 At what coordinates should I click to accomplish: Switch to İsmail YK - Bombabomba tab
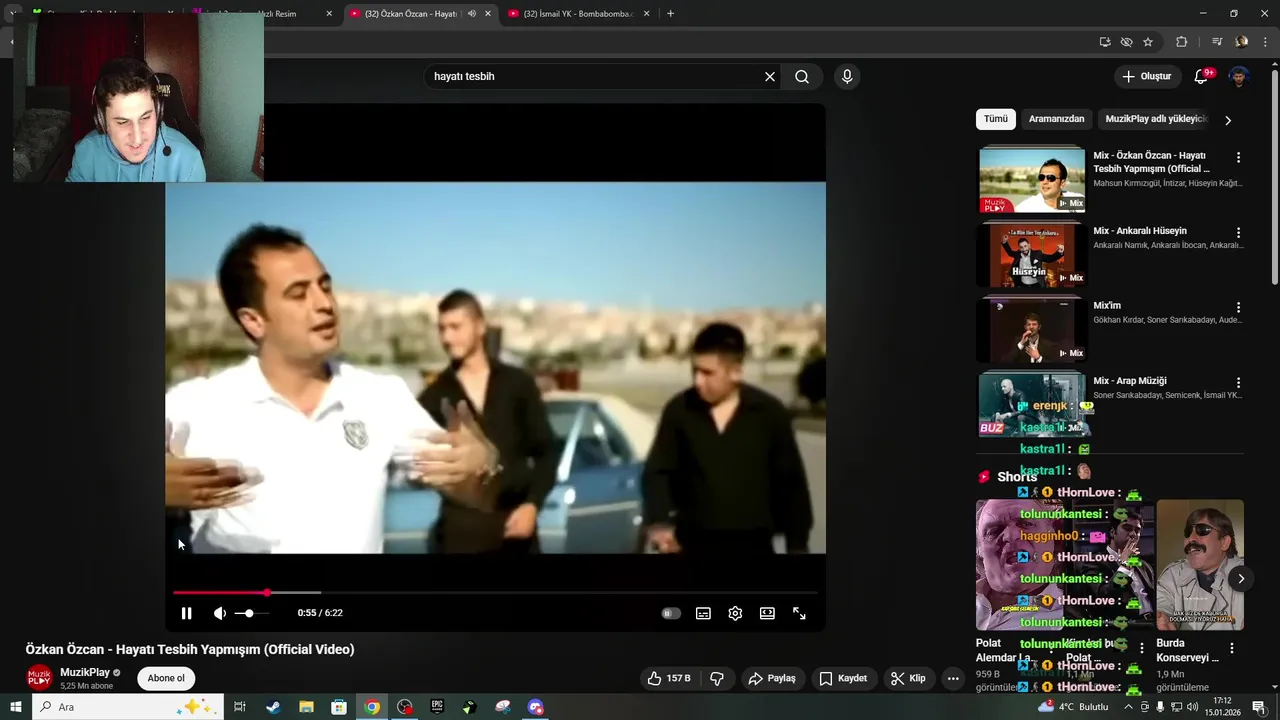point(580,14)
